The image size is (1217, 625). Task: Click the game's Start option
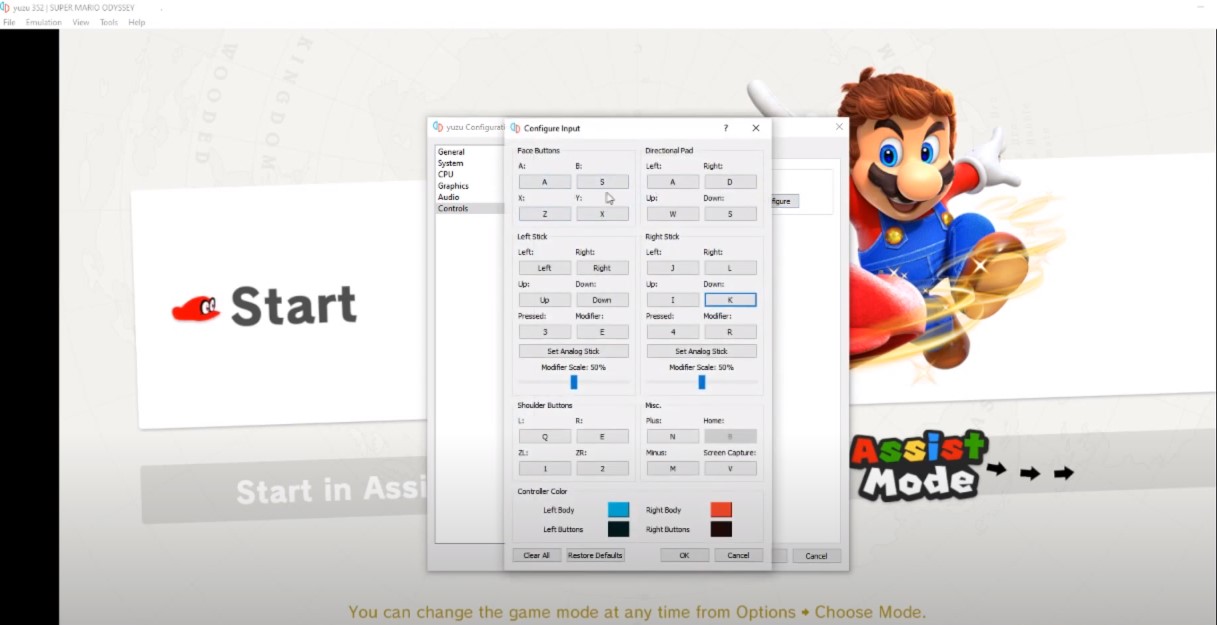(265, 306)
